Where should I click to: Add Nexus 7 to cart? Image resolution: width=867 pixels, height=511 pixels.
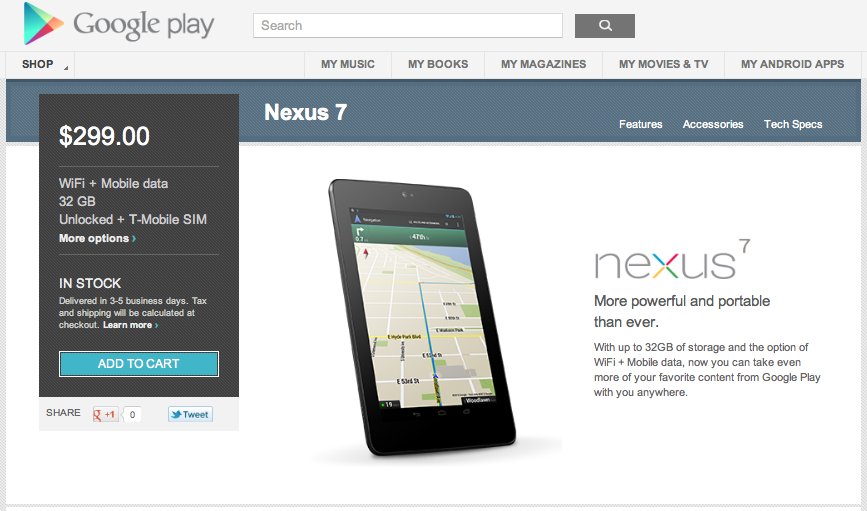139,364
